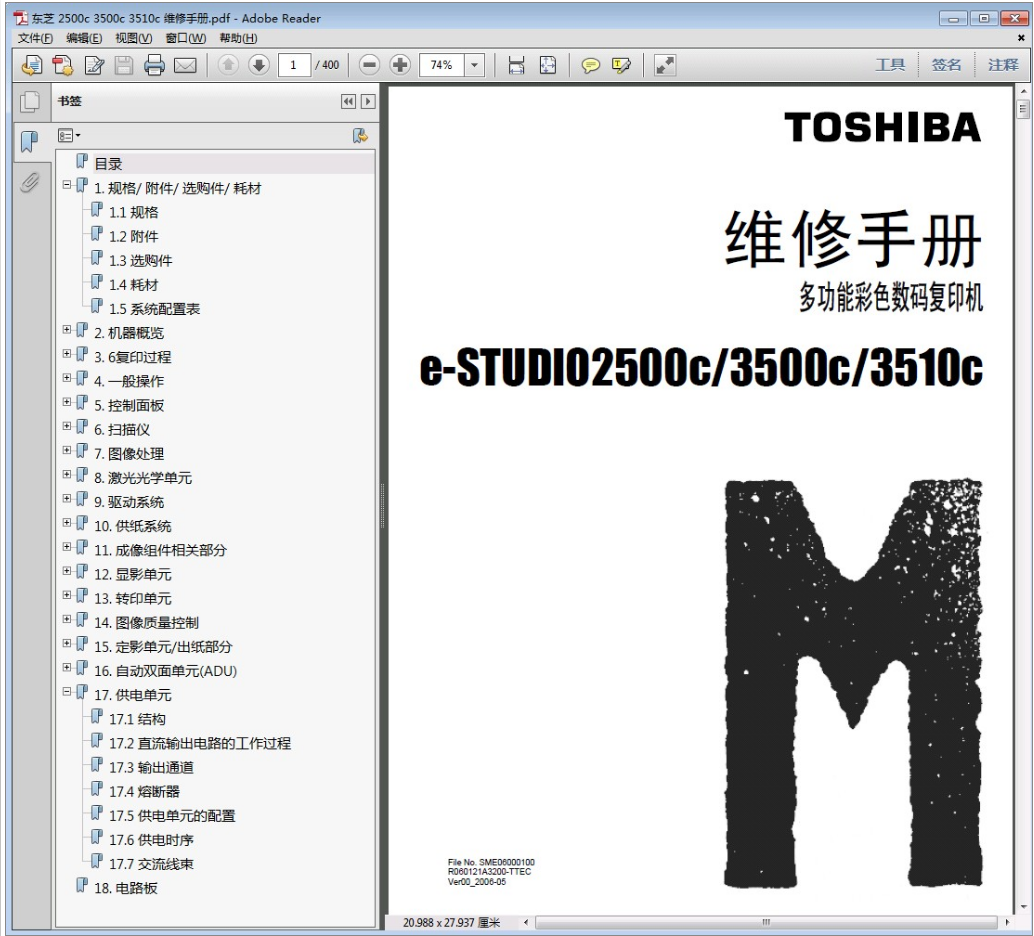
Task: Expand bookmark 2. 机器概览
Action: point(67,329)
